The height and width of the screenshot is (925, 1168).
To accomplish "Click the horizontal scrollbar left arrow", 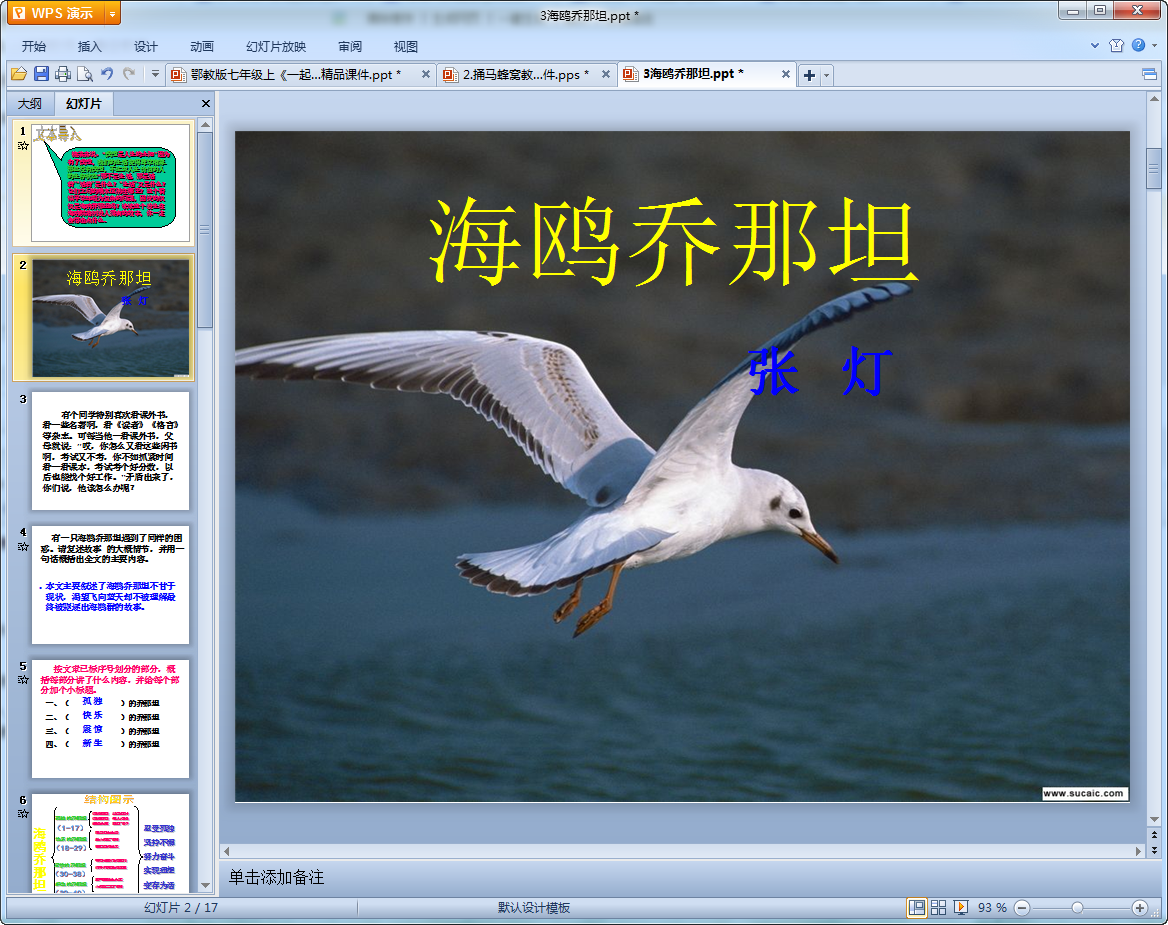I will (x=226, y=851).
